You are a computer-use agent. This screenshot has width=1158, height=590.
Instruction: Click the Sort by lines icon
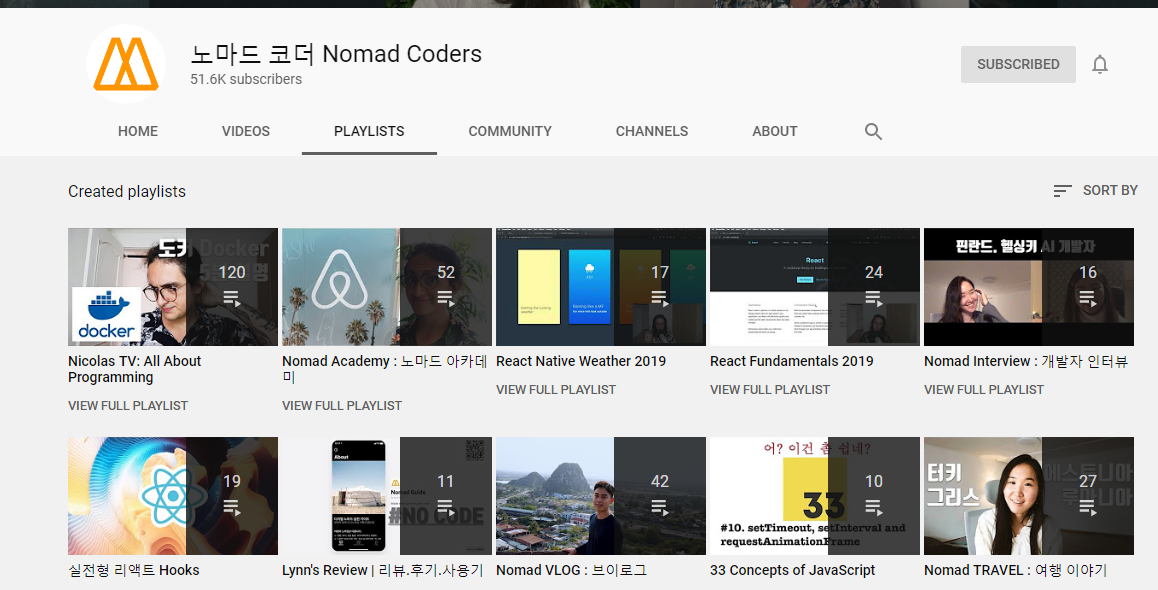point(1062,191)
